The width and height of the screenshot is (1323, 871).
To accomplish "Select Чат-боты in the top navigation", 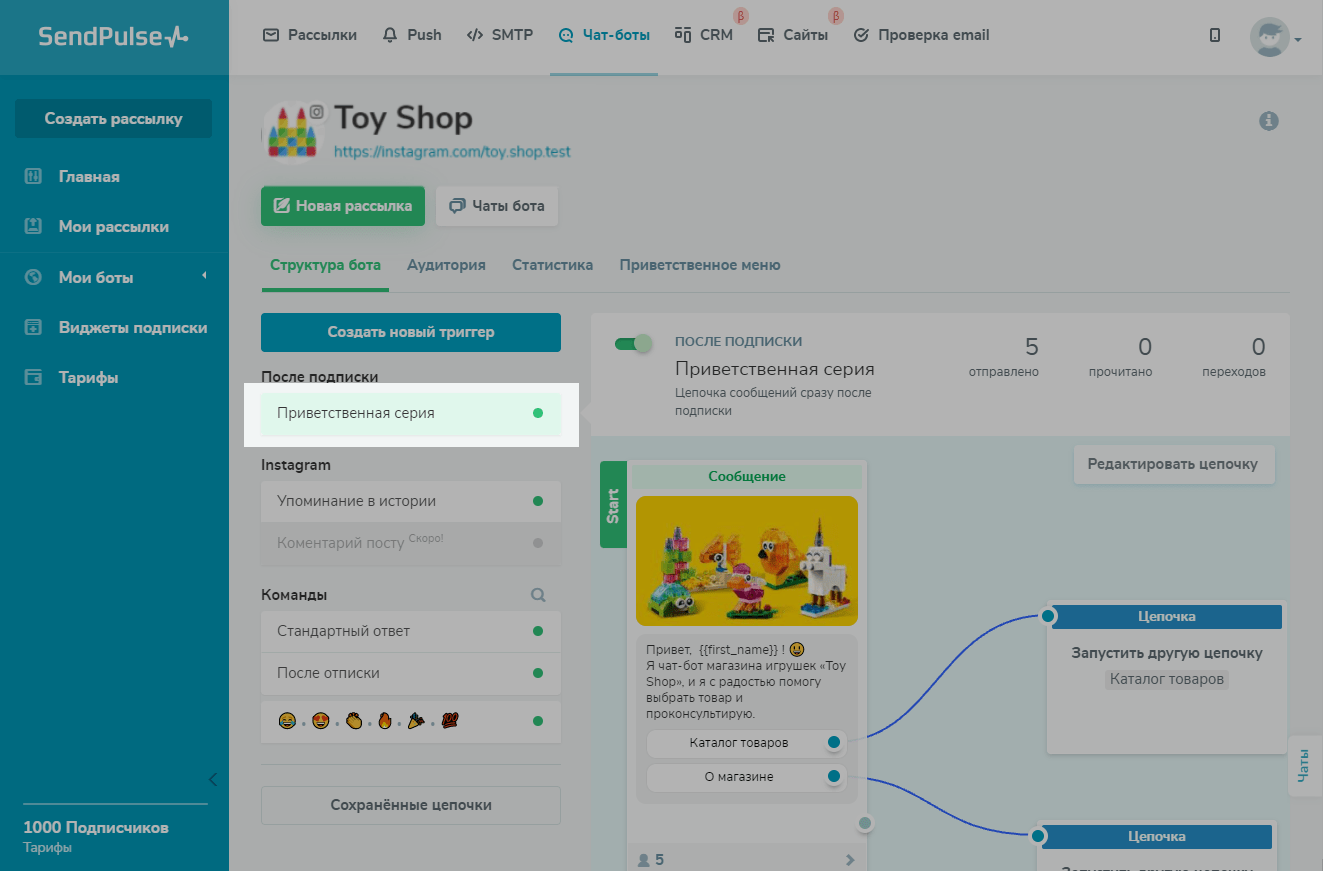I will click(604, 35).
